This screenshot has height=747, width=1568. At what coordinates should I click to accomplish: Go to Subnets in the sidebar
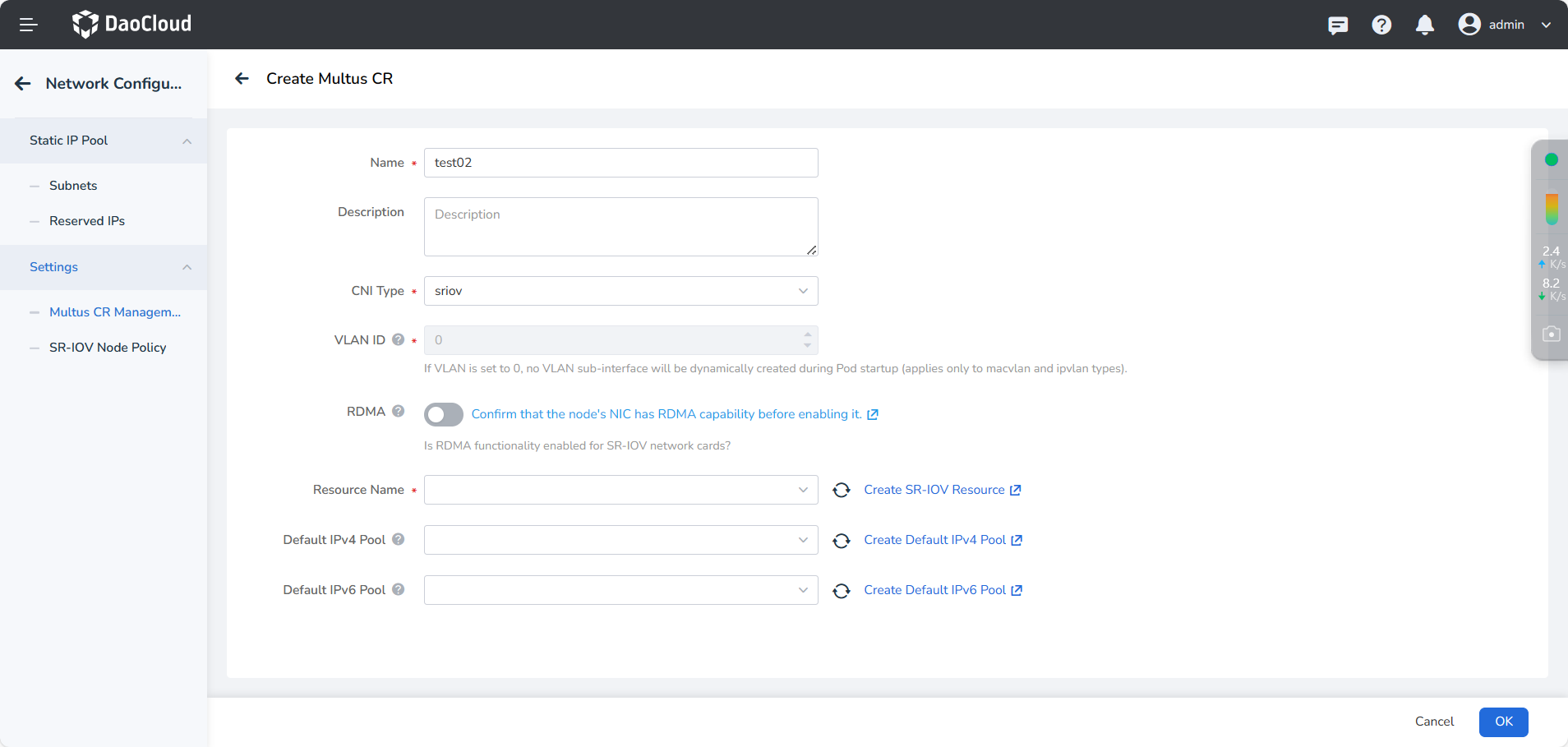pyautogui.click(x=73, y=186)
